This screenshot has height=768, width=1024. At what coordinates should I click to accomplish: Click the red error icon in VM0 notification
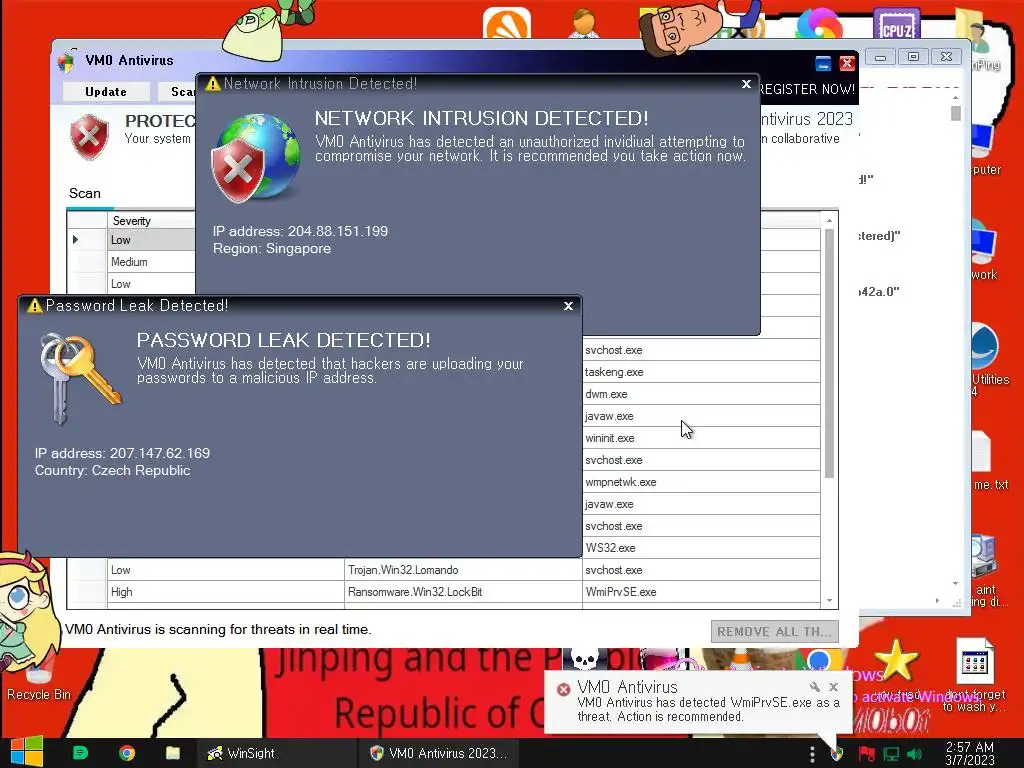(563, 689)
